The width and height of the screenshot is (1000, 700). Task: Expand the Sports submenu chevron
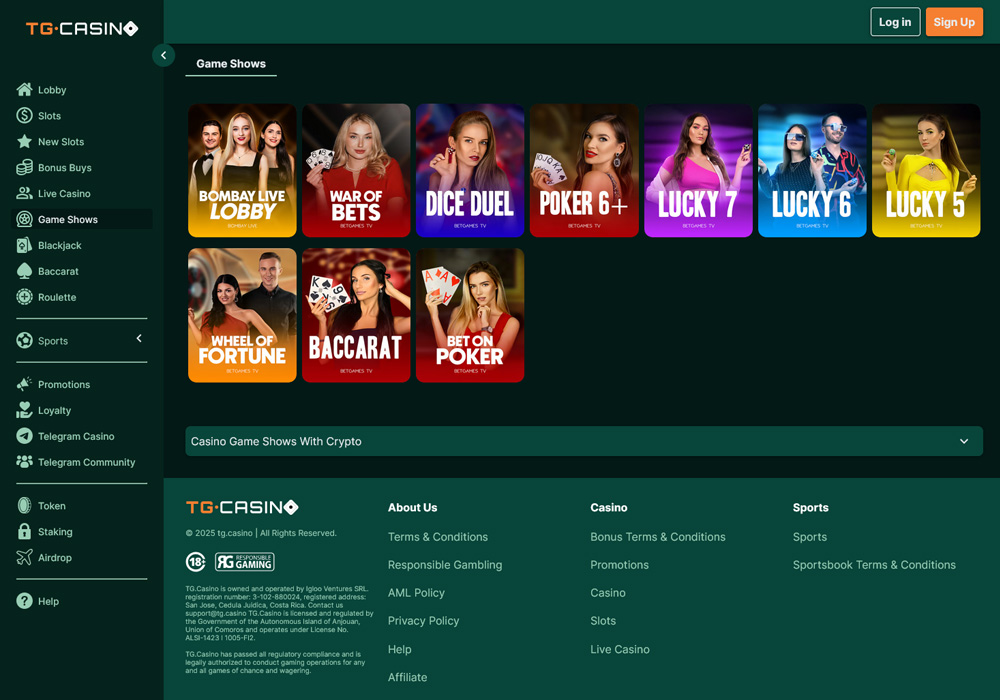[139, 339]
